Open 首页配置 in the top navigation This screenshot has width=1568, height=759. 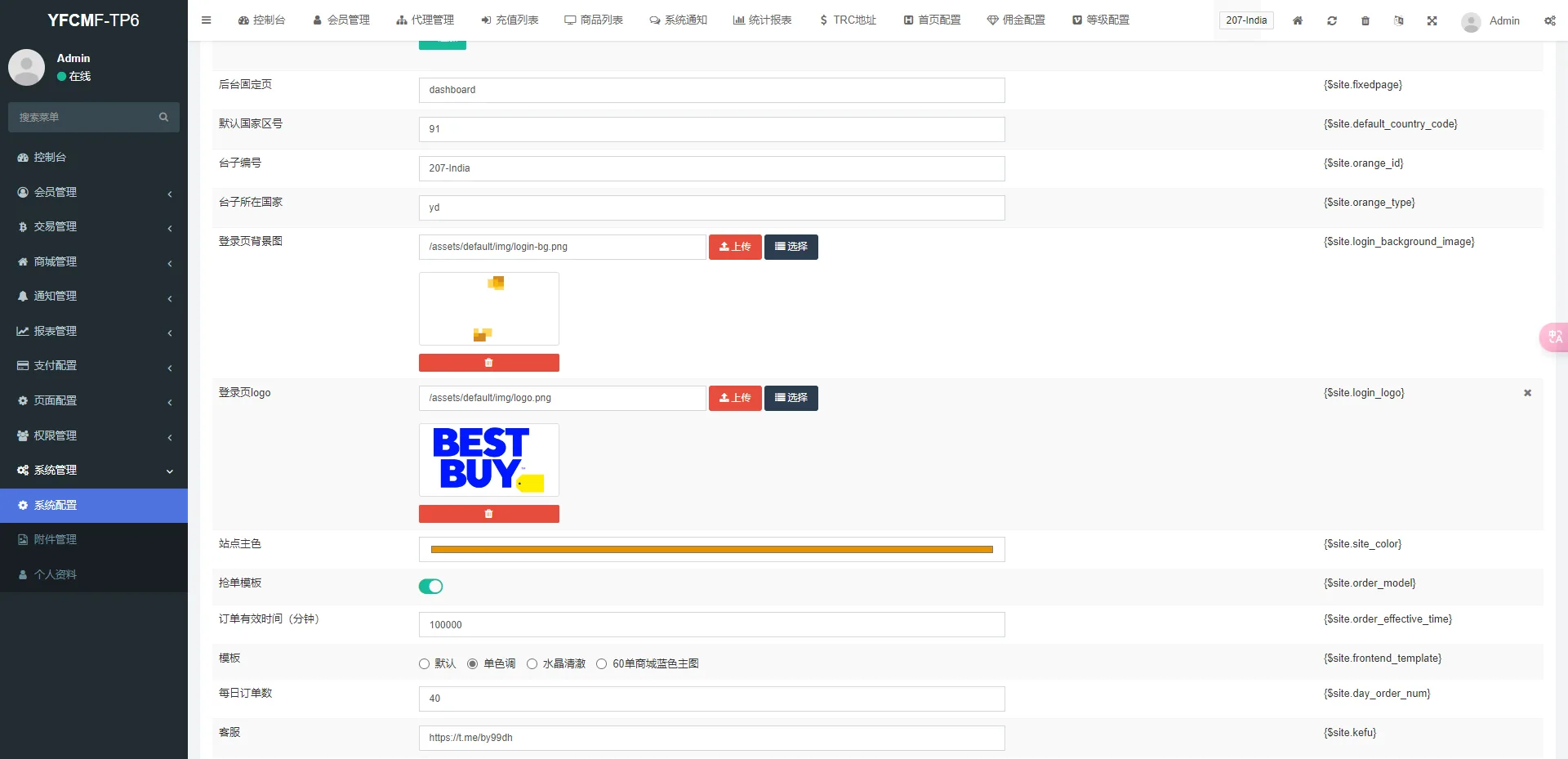click(932, 20)
